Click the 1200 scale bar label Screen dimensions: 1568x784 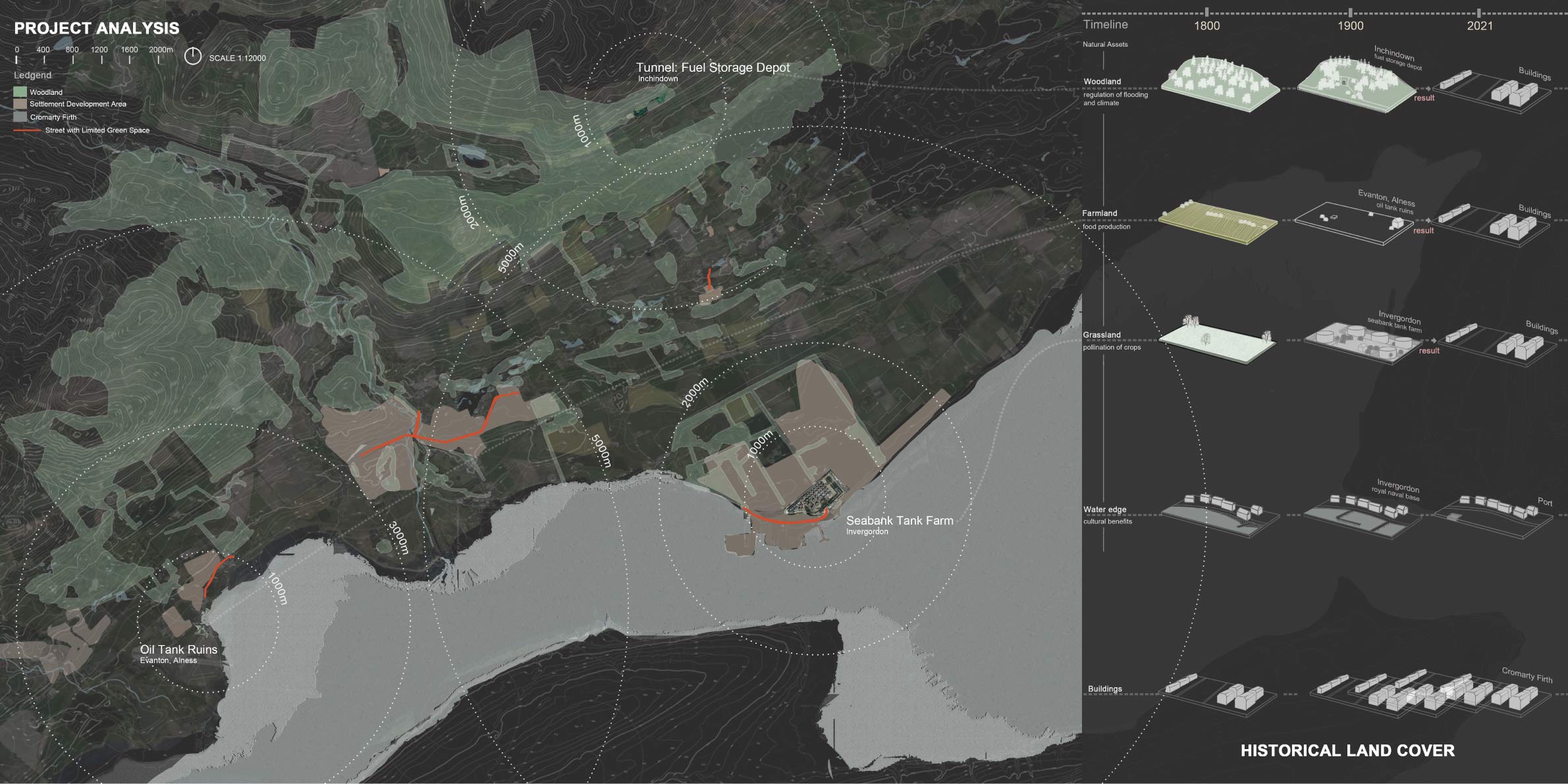[99, 49]
